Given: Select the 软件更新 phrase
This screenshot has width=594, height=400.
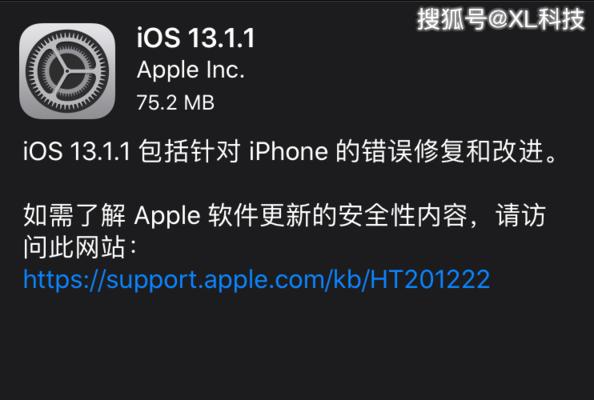Looking at the screenshot, I should click(259, 215).
